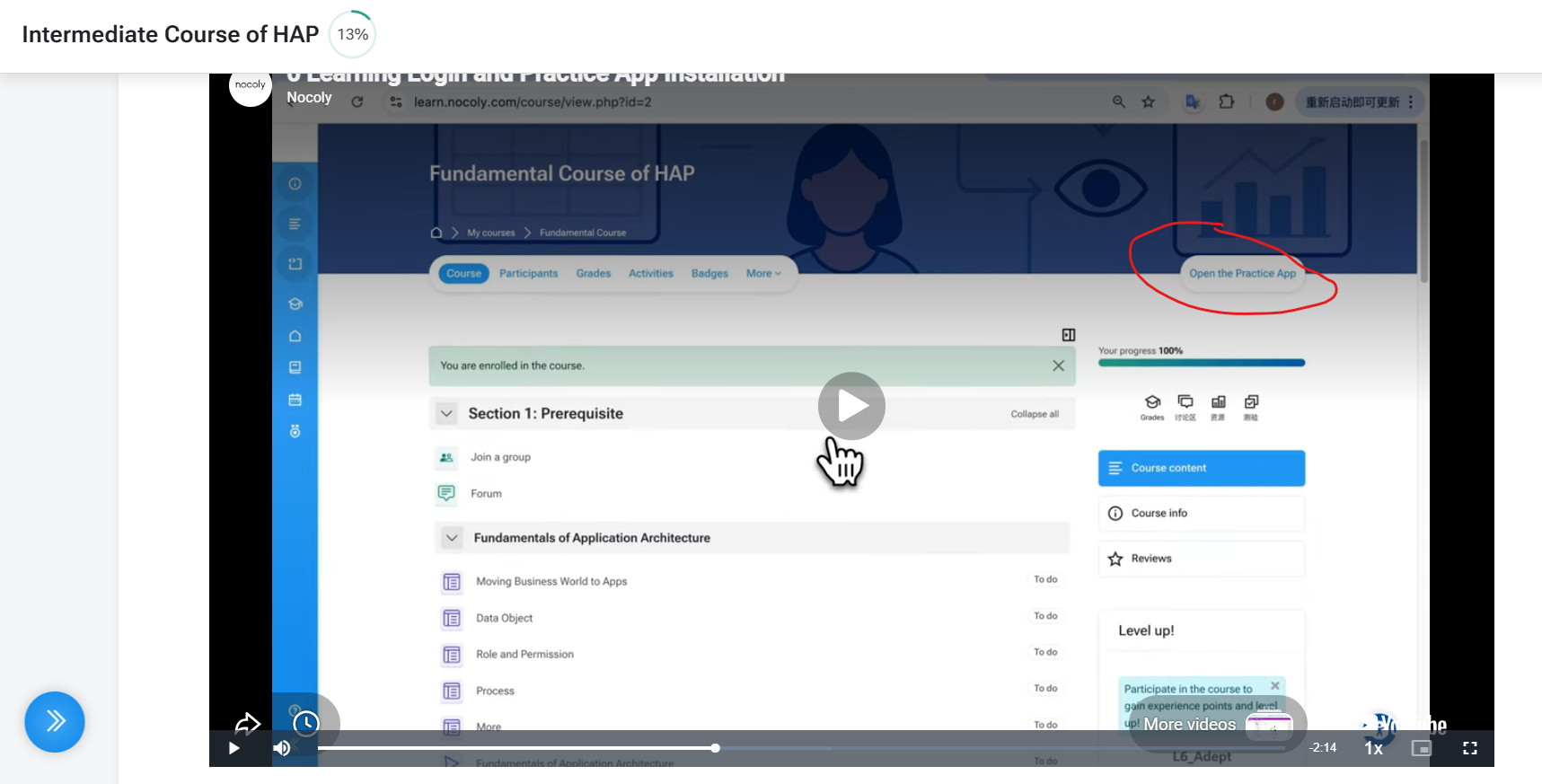Image resolution: width=1542 pixels, height=784 pixels.
Task: Toggle picture-in-picture mode
Action: 1421,748
